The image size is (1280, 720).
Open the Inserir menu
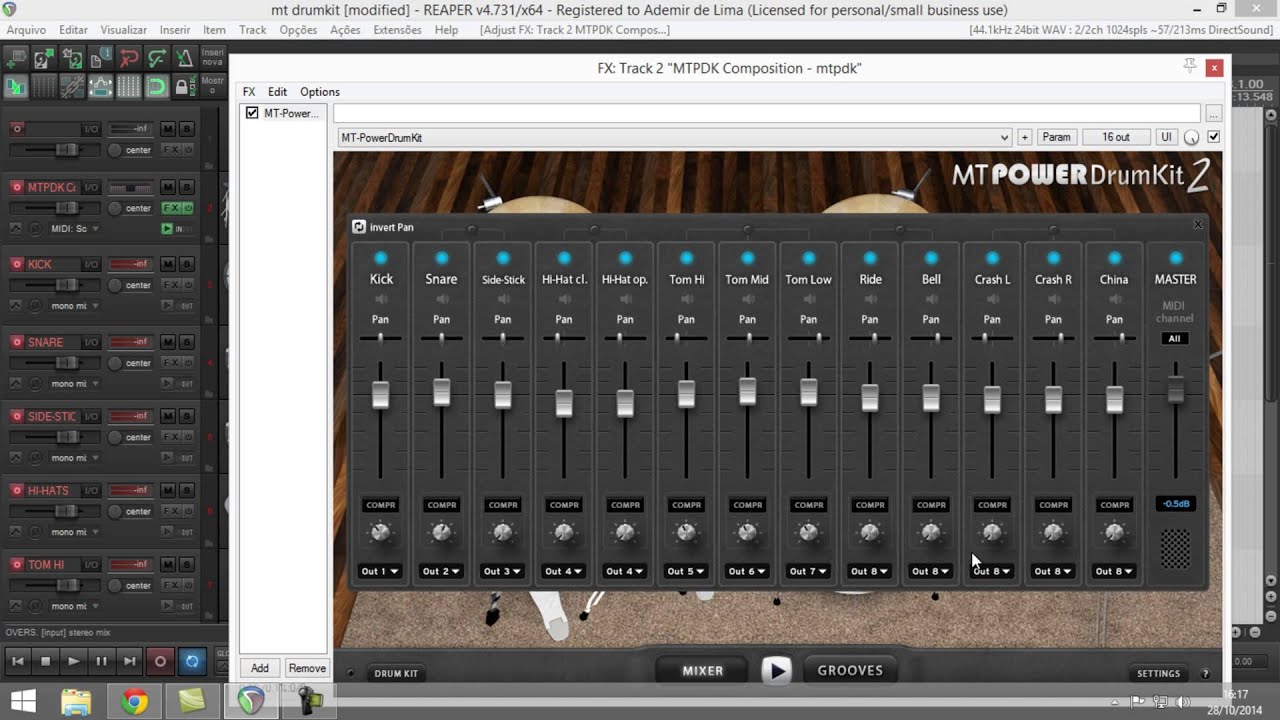[175, 30]
